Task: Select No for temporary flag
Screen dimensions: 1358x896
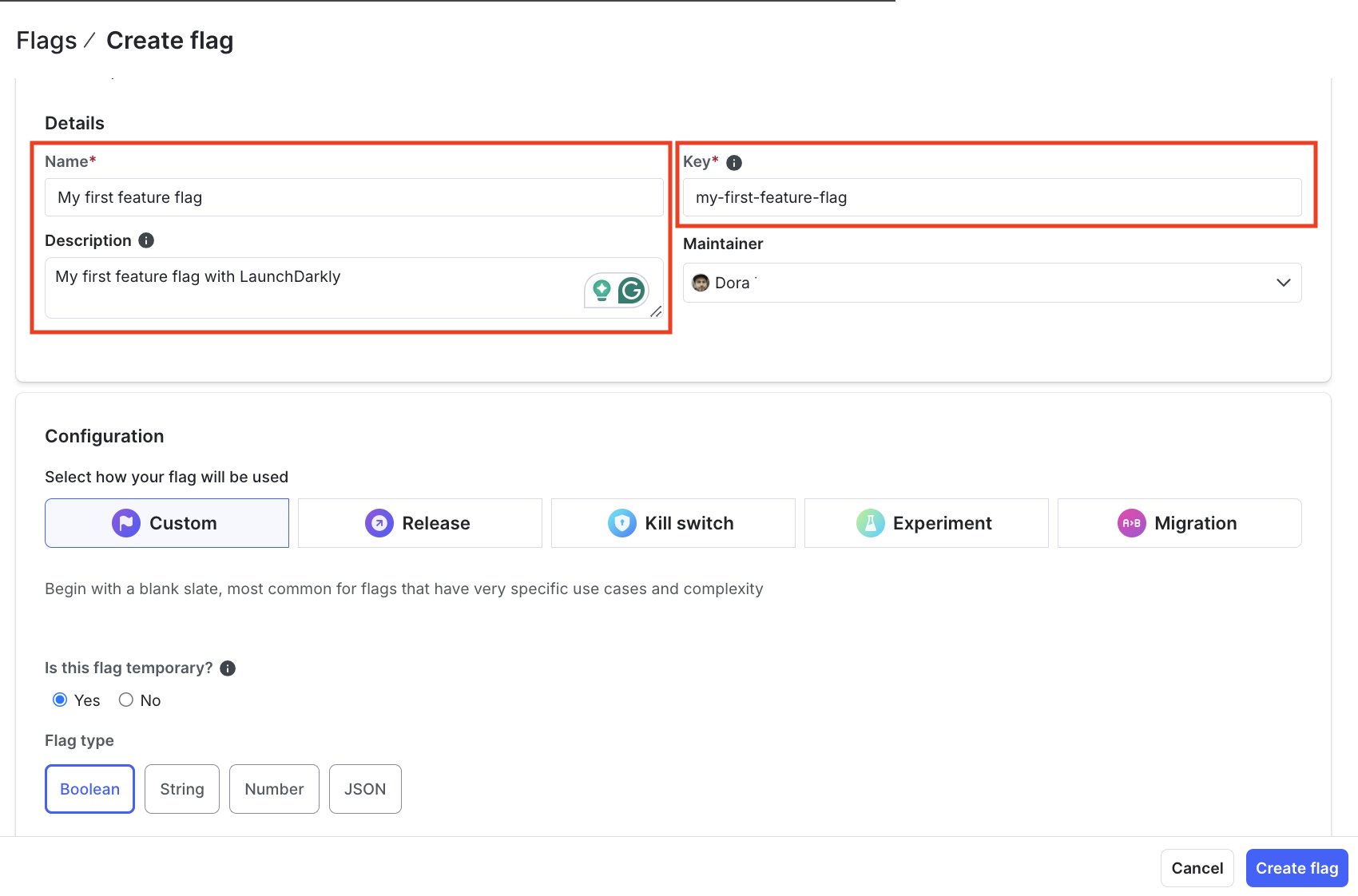Action: [x=125, y=699]
